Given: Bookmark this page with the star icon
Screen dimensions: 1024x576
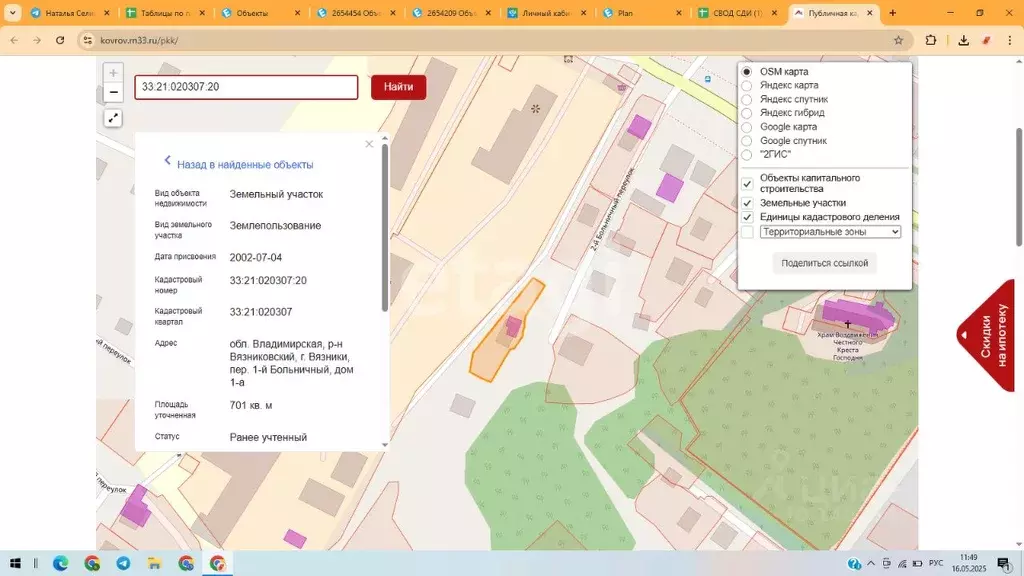Looking at the screenshot, I should coord(898,41).
